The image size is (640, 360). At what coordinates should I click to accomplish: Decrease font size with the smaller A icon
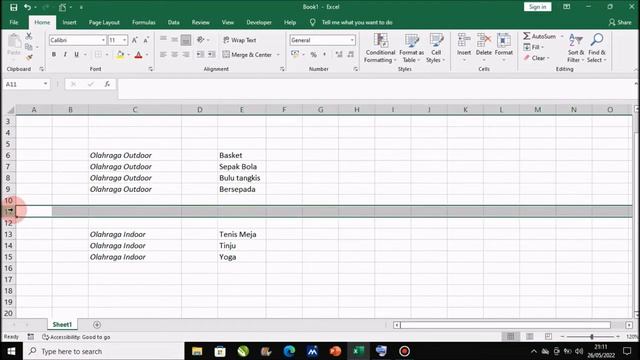[146, 40]
